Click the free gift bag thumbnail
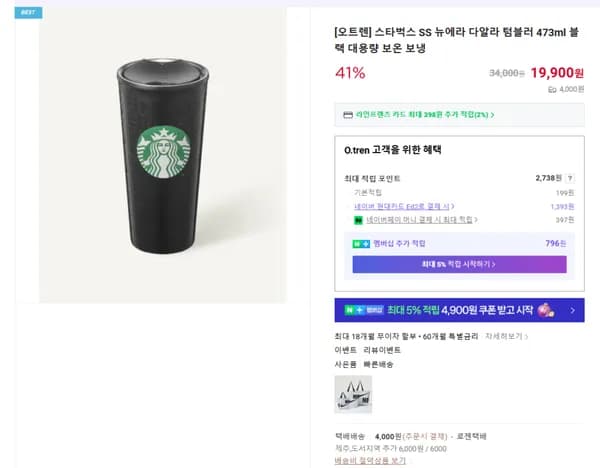 click(x=352, y=394)
